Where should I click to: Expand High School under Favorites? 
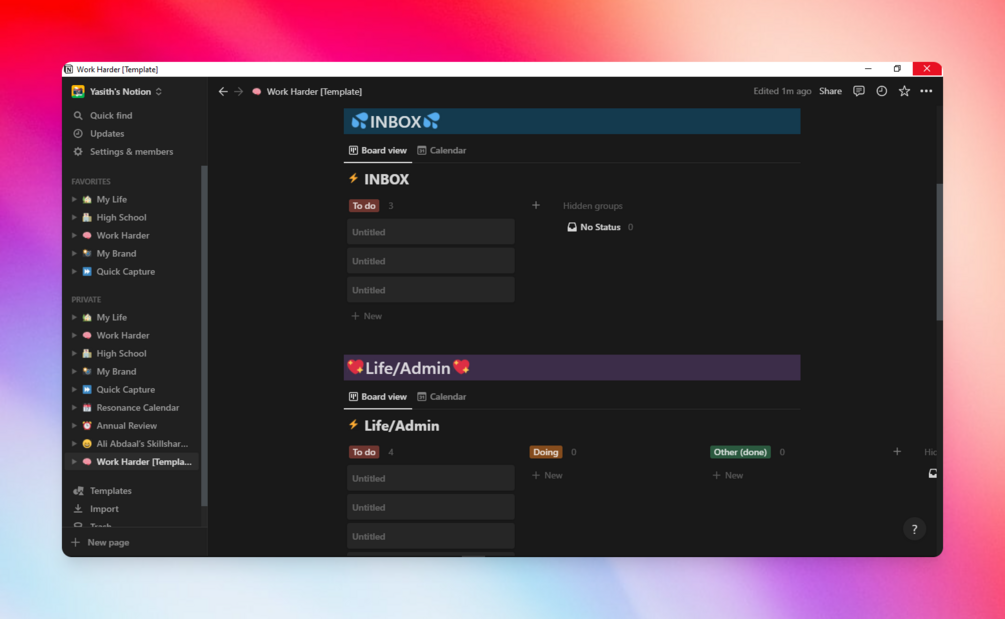point(74,217)
